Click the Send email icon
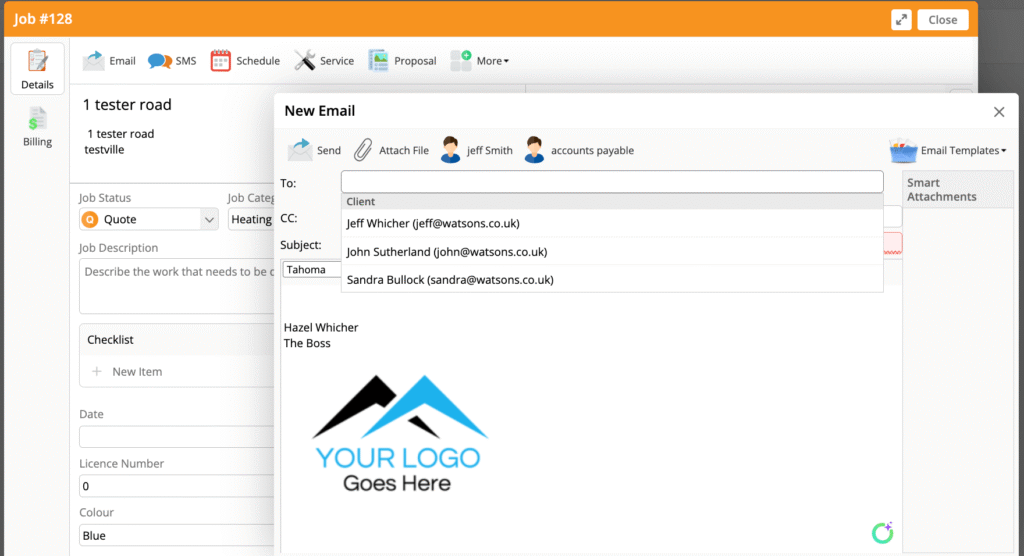Screen dimensions: 1024x556 click(300, 150)
